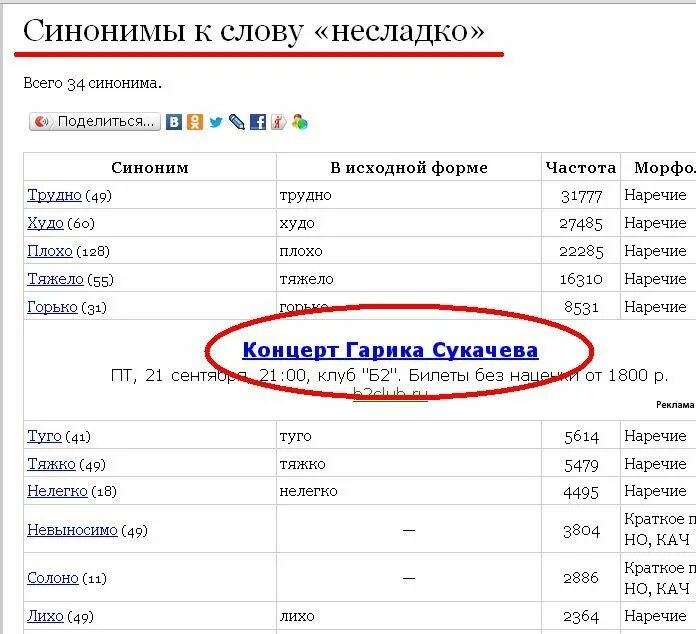Click the Синоним column header
Viewport: 696px width, 634px height.
coord(150,167)
